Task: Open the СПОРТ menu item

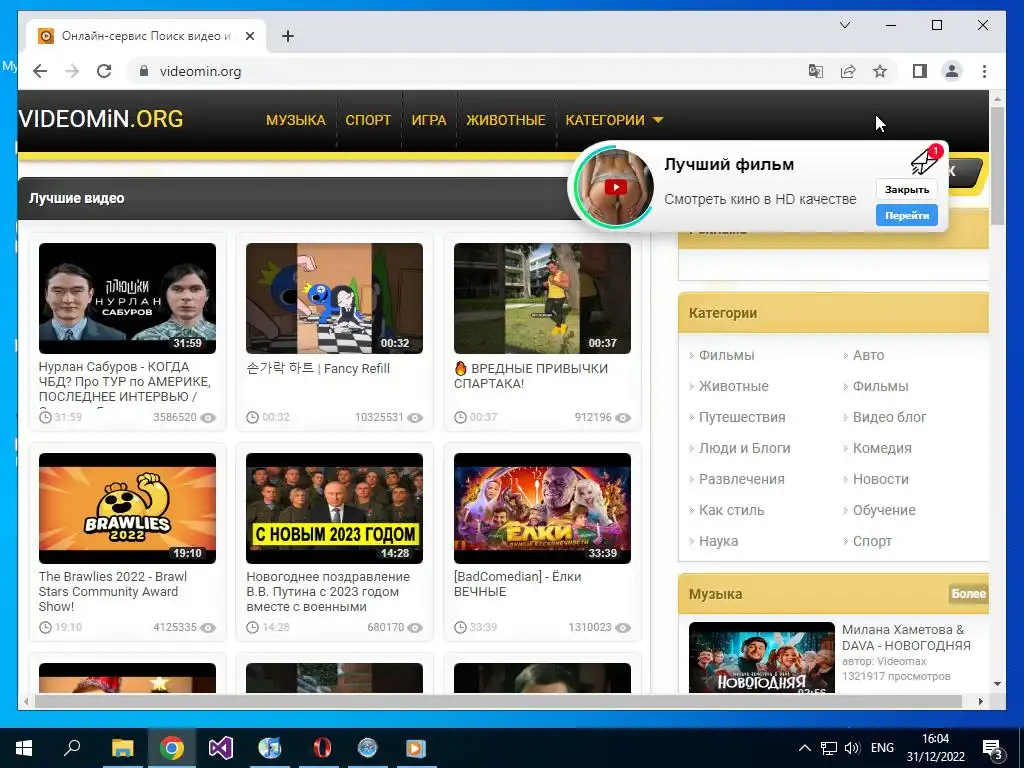Action: tap(368, 120)
